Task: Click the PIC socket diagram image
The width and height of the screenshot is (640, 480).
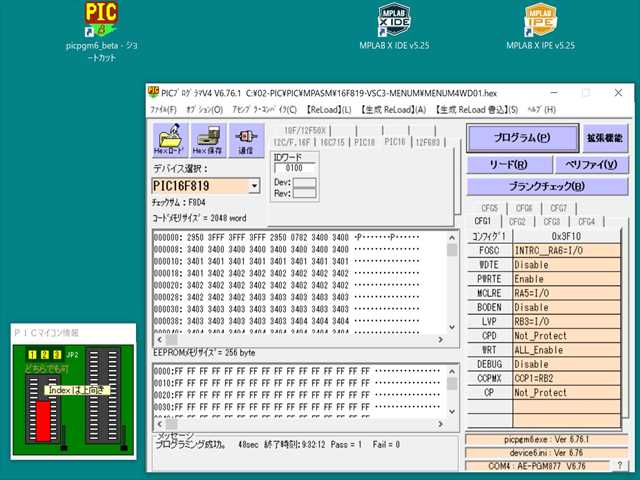Action: (70, 400)
